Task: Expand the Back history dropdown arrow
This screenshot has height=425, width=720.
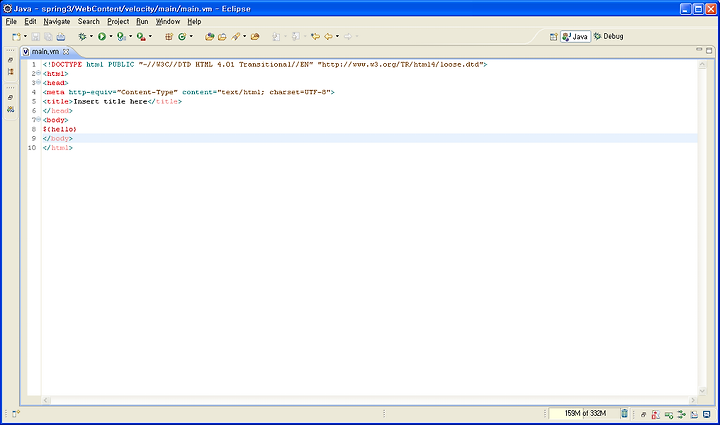Action: (x=338, y=36)
